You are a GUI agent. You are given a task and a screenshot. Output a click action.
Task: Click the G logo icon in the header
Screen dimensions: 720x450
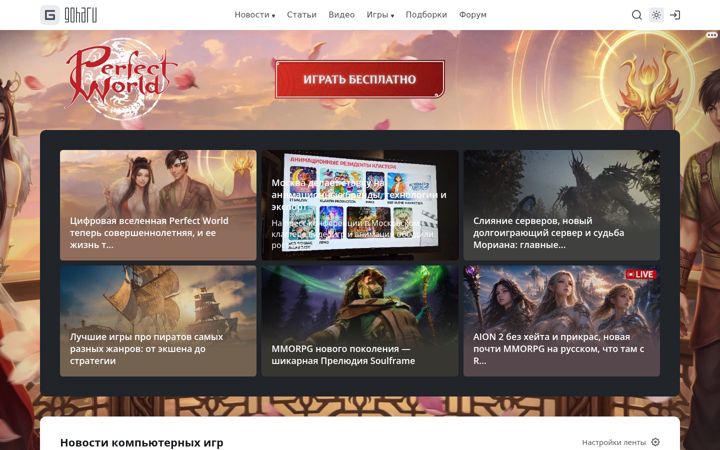click(50, 15)
